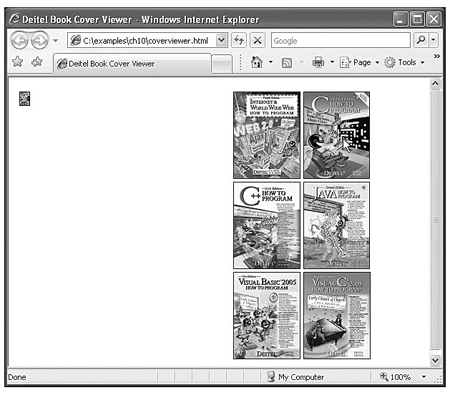Select the C How to Program cover
The image size is (450, 395).
tap(337, 135)
